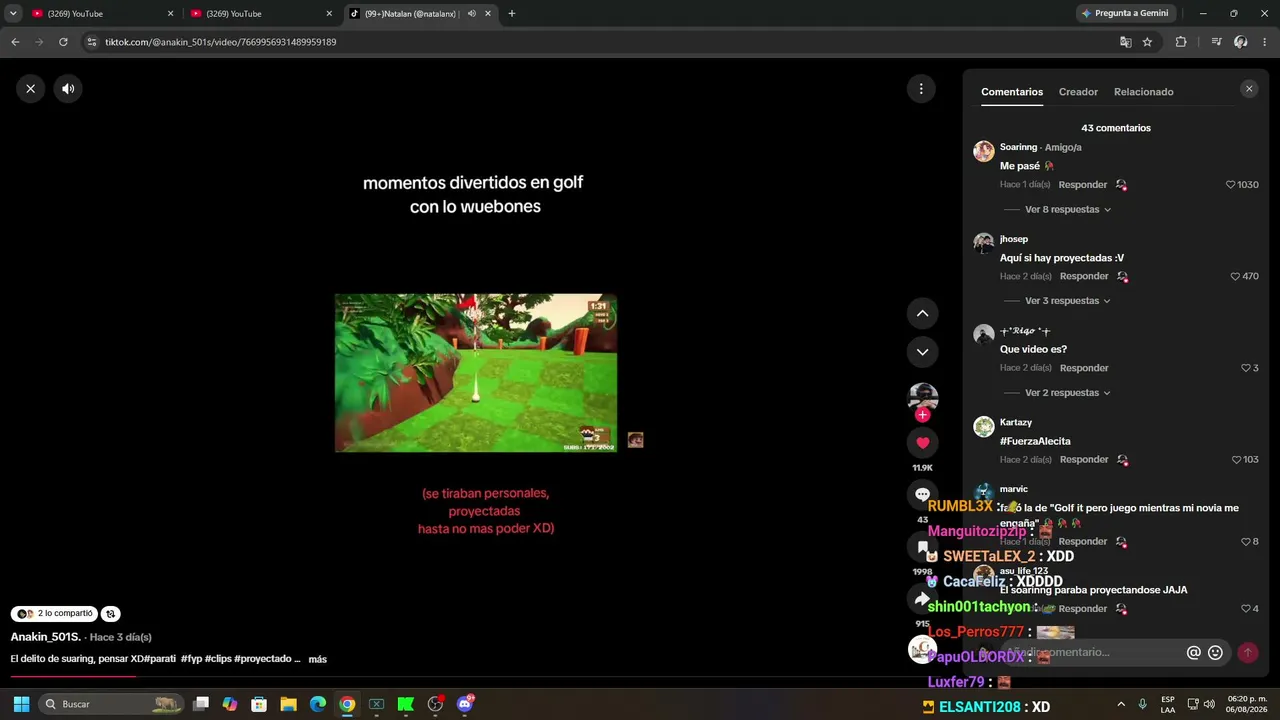
Task: Open the tab search dropdown in Chrome
Action: click(x=13, y=14)
